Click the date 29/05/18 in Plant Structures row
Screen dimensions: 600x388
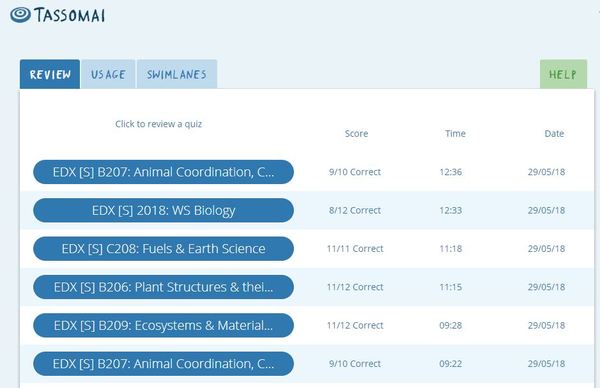click(x=546, y=287)
